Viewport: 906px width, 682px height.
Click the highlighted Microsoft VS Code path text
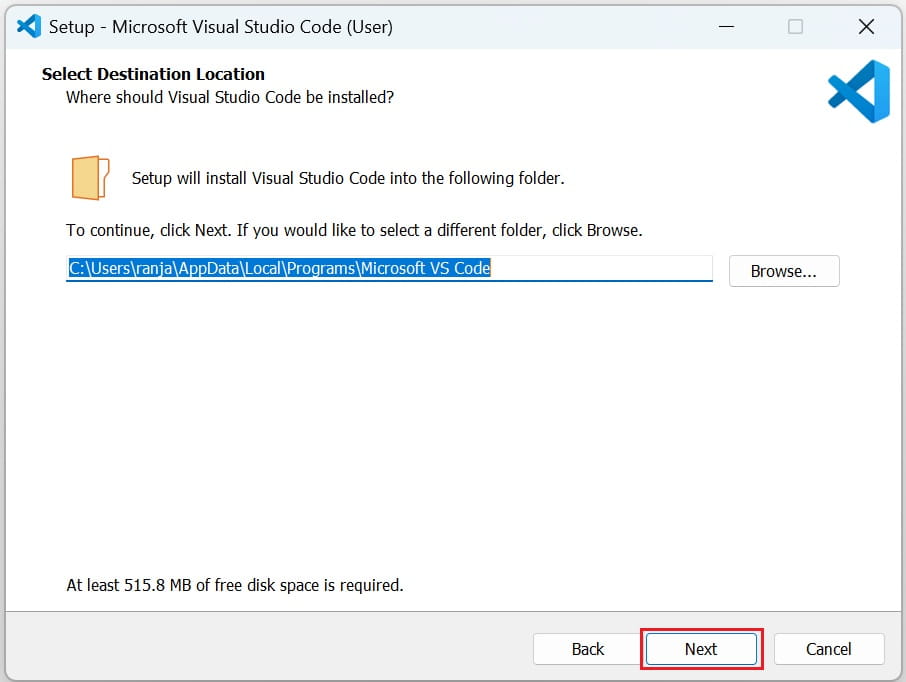point(278,268)
